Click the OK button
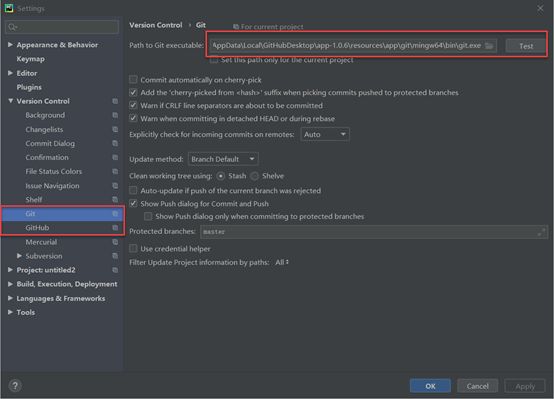This screenshot has width=554, height=399. click(x=430, y=386)
